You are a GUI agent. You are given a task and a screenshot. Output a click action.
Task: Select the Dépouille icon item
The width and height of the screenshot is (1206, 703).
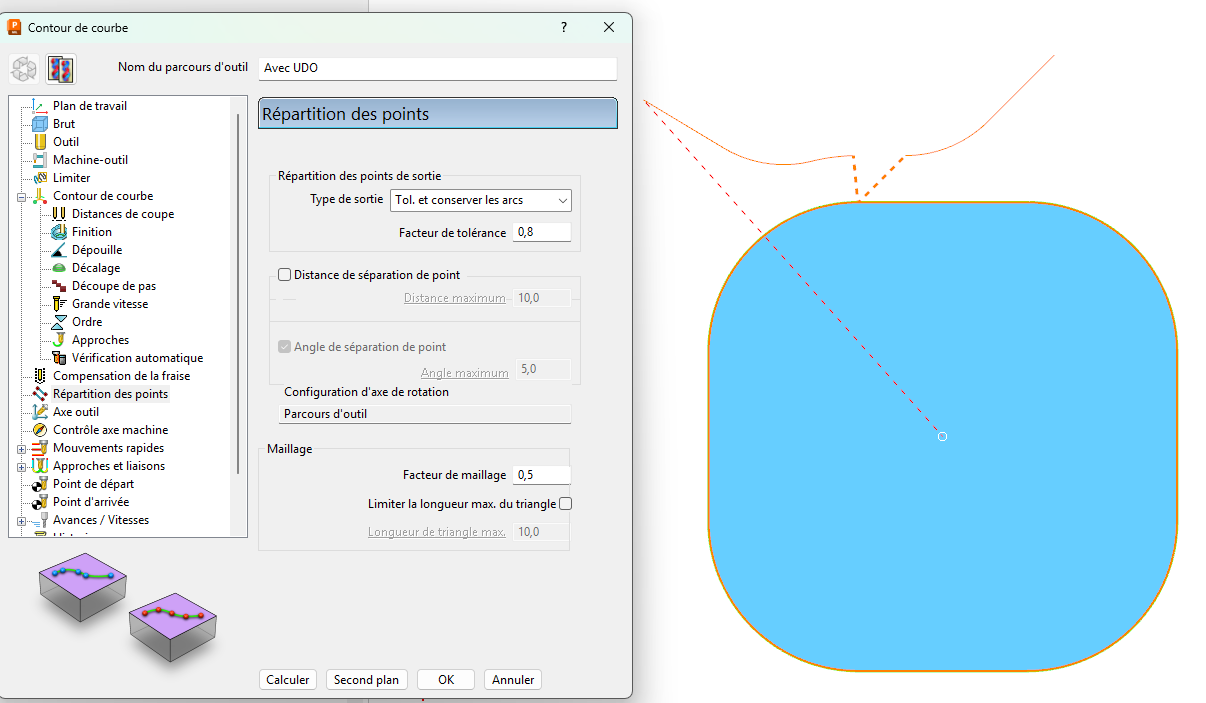[59, 250]
